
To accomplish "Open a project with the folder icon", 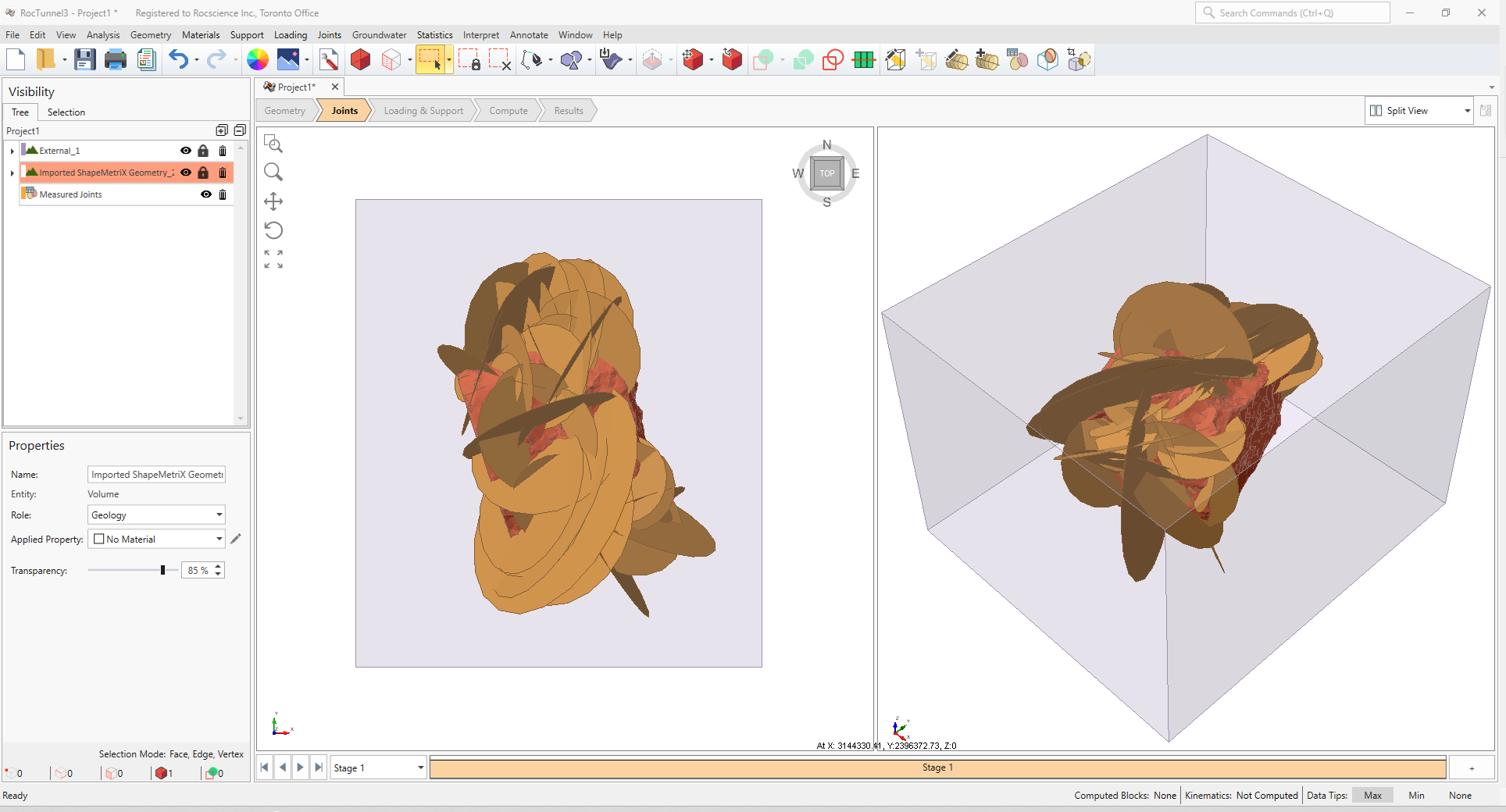I will click(x=46, y=59).
